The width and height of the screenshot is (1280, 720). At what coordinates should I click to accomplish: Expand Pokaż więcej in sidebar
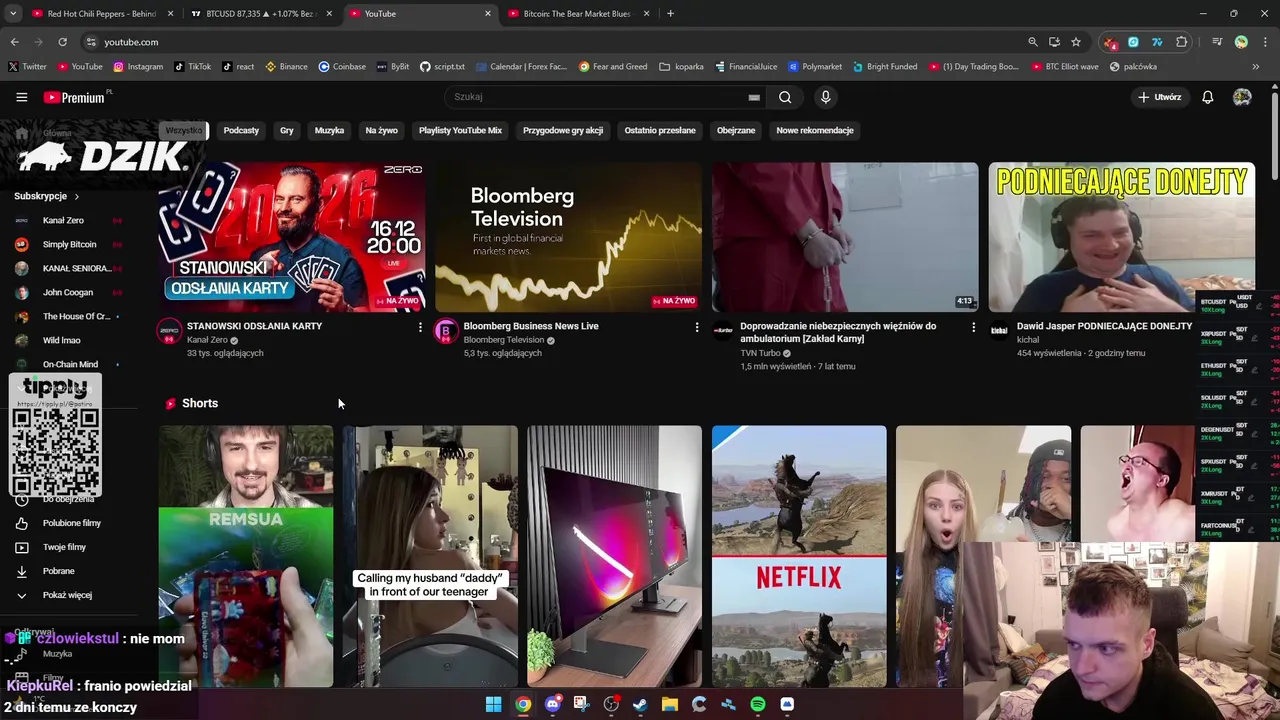click(x=67, y=595)
